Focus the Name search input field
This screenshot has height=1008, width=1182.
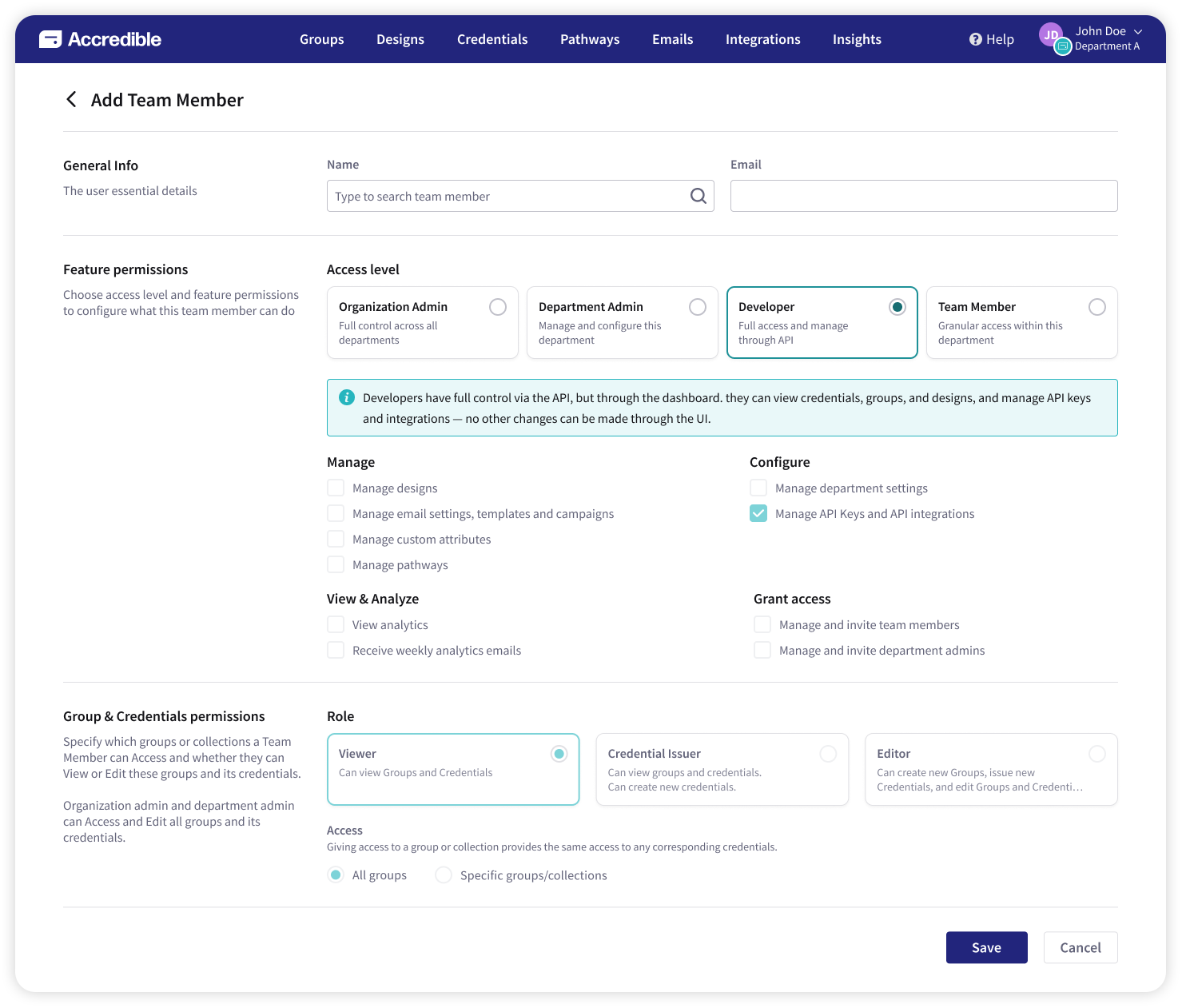click(520, 196)
